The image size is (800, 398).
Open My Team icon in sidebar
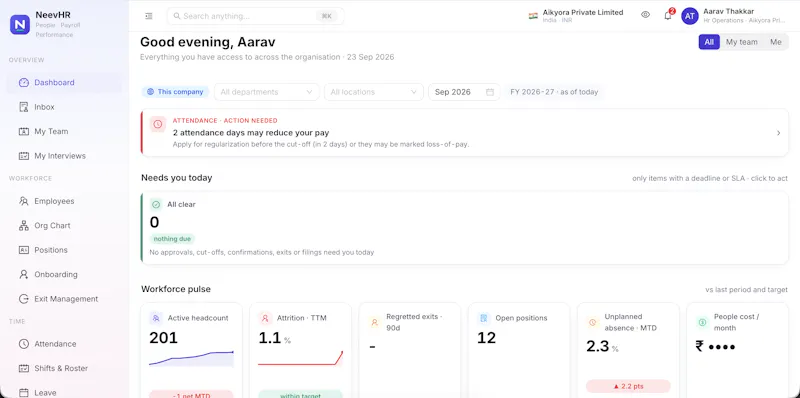tap(23, 132)
